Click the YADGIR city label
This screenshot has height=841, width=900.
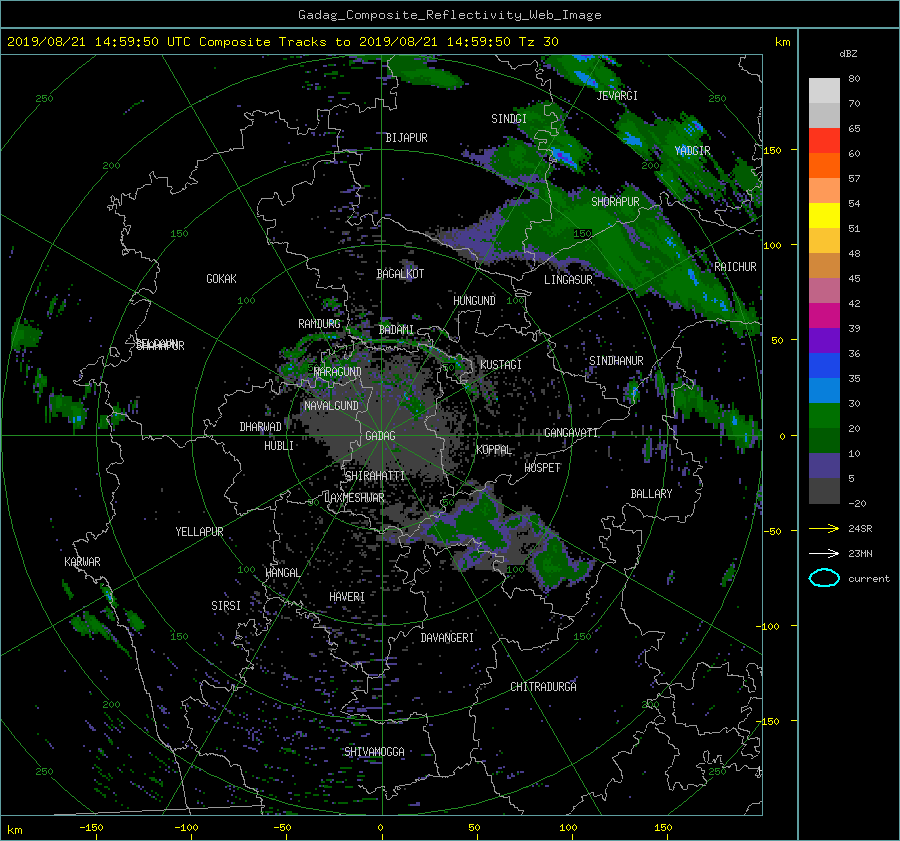click(x=692, y=151)
